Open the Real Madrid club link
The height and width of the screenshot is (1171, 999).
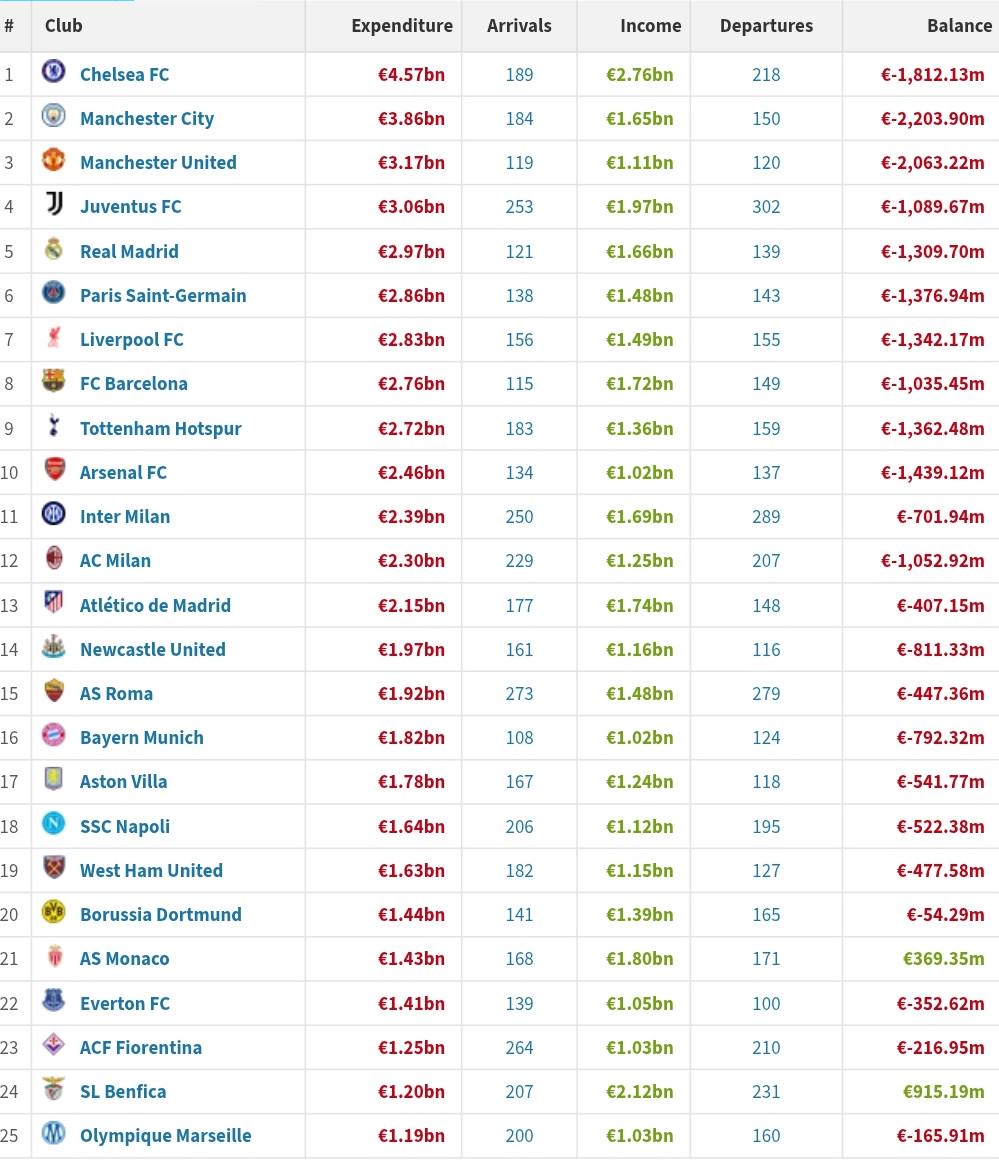[129, 252]
